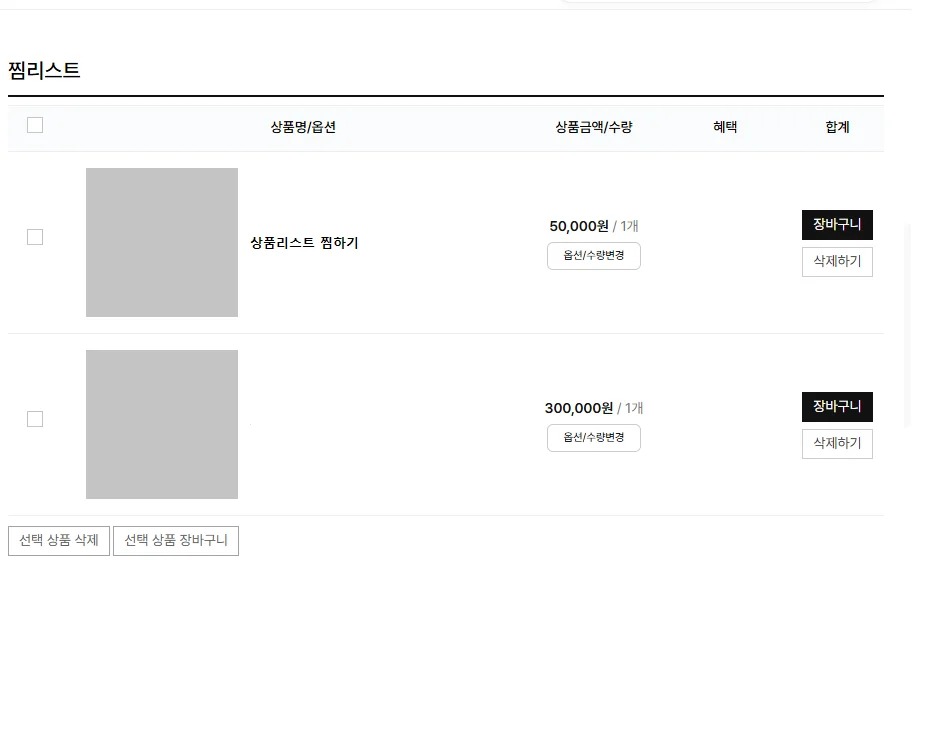This screenshot has width=928, height=737.
Task: Check the box for the 300,000원 item
Action: [x=35, y=419]
